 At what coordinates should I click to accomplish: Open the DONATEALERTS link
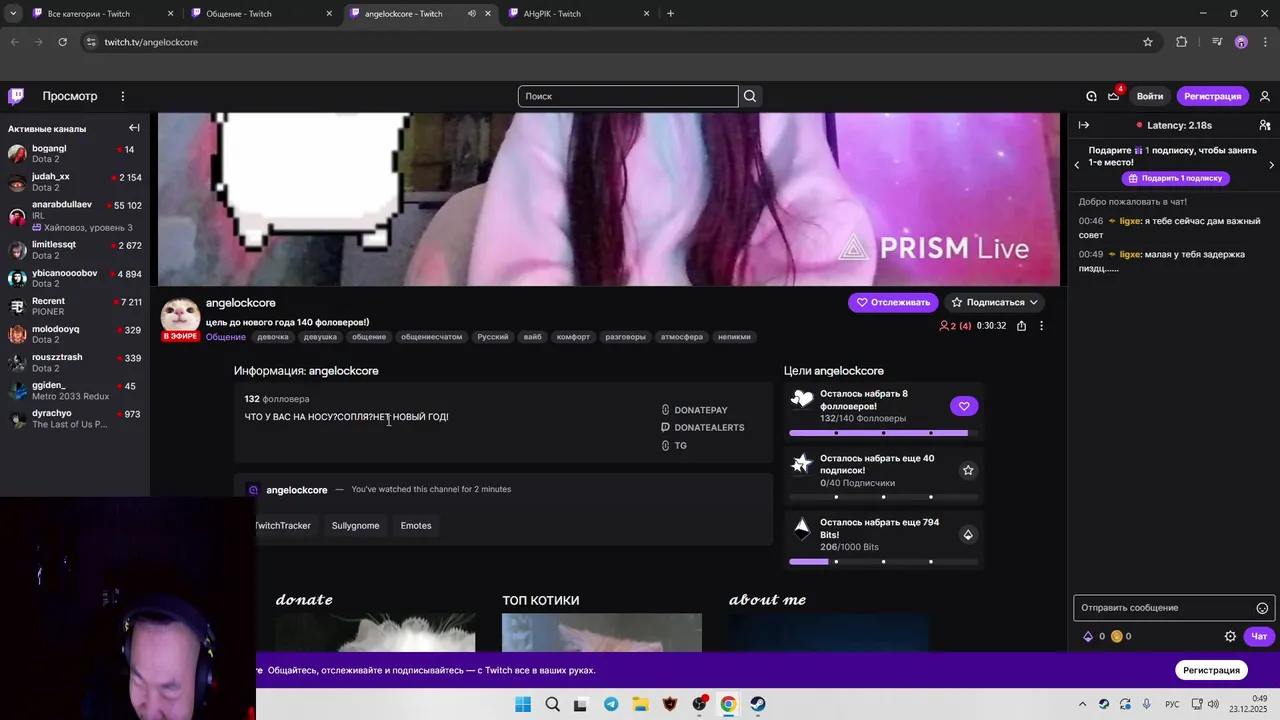pyautogui.click(x=702, y=428)
